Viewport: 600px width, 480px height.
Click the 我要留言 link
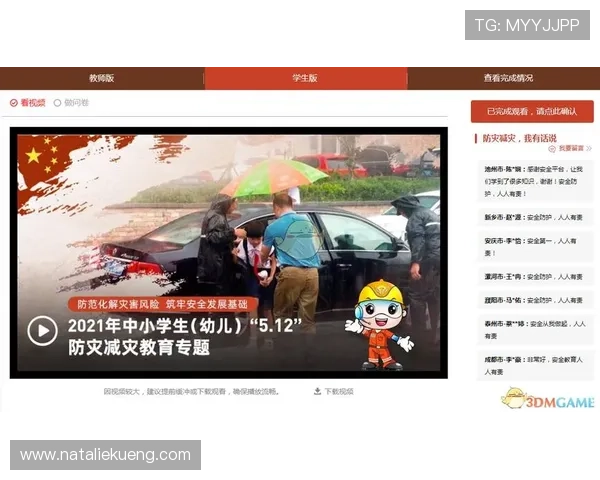571,148
